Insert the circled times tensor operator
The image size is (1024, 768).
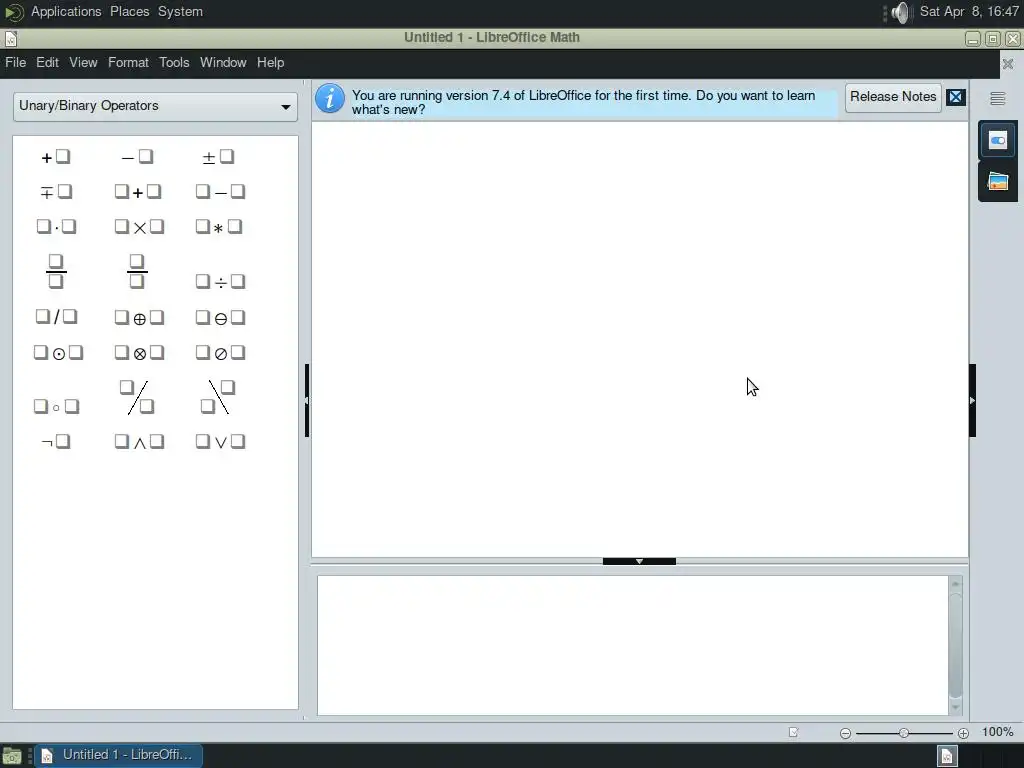pyautogui.click(x=138, y=353)
